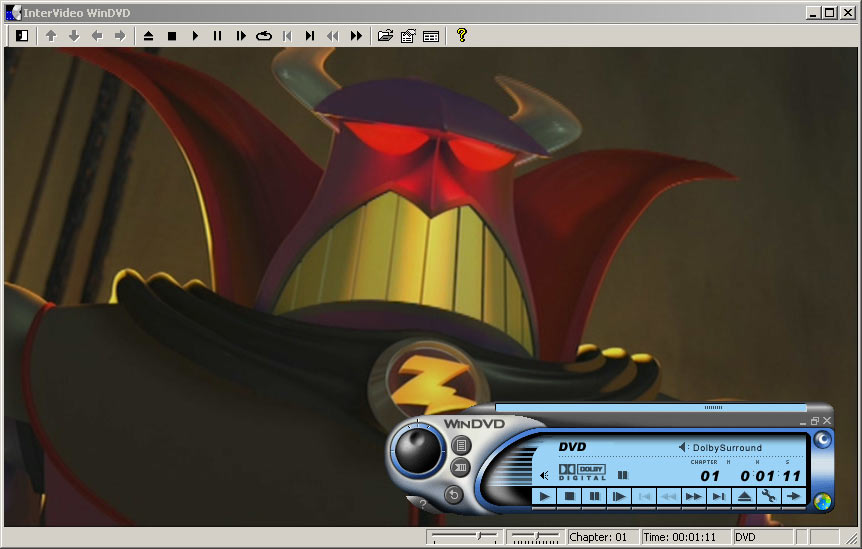This screenshot has height=549, width=862.
Task: Click the circular return arrow button
Action: 454,495
